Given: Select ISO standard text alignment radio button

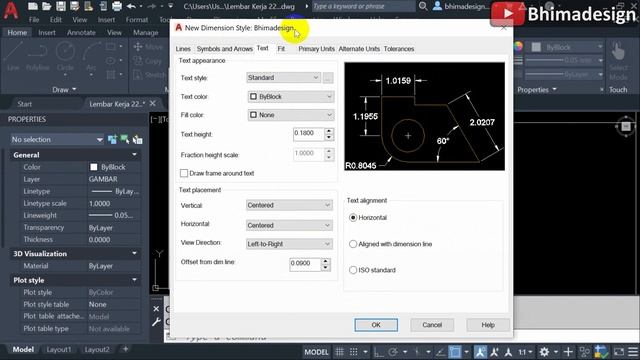Looking at the screenshot, I should (353, 270).
